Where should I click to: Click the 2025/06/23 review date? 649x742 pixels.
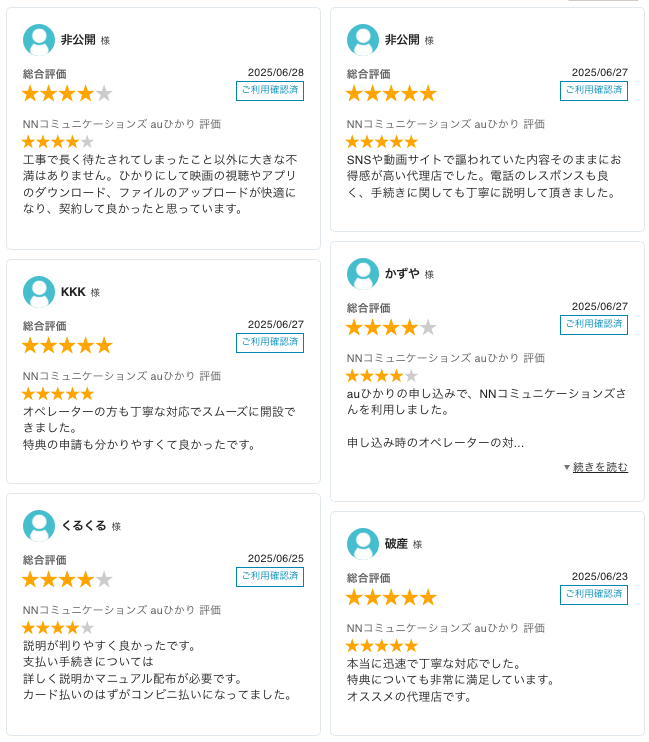599,576
